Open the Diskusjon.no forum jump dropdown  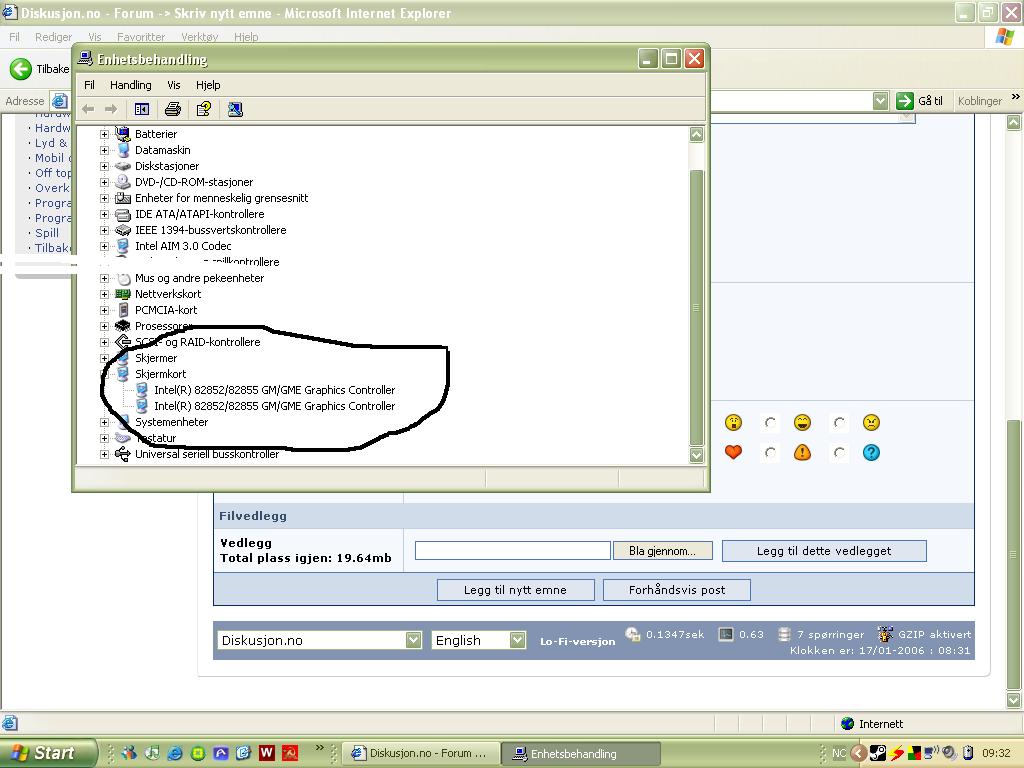tap(413, 640)
